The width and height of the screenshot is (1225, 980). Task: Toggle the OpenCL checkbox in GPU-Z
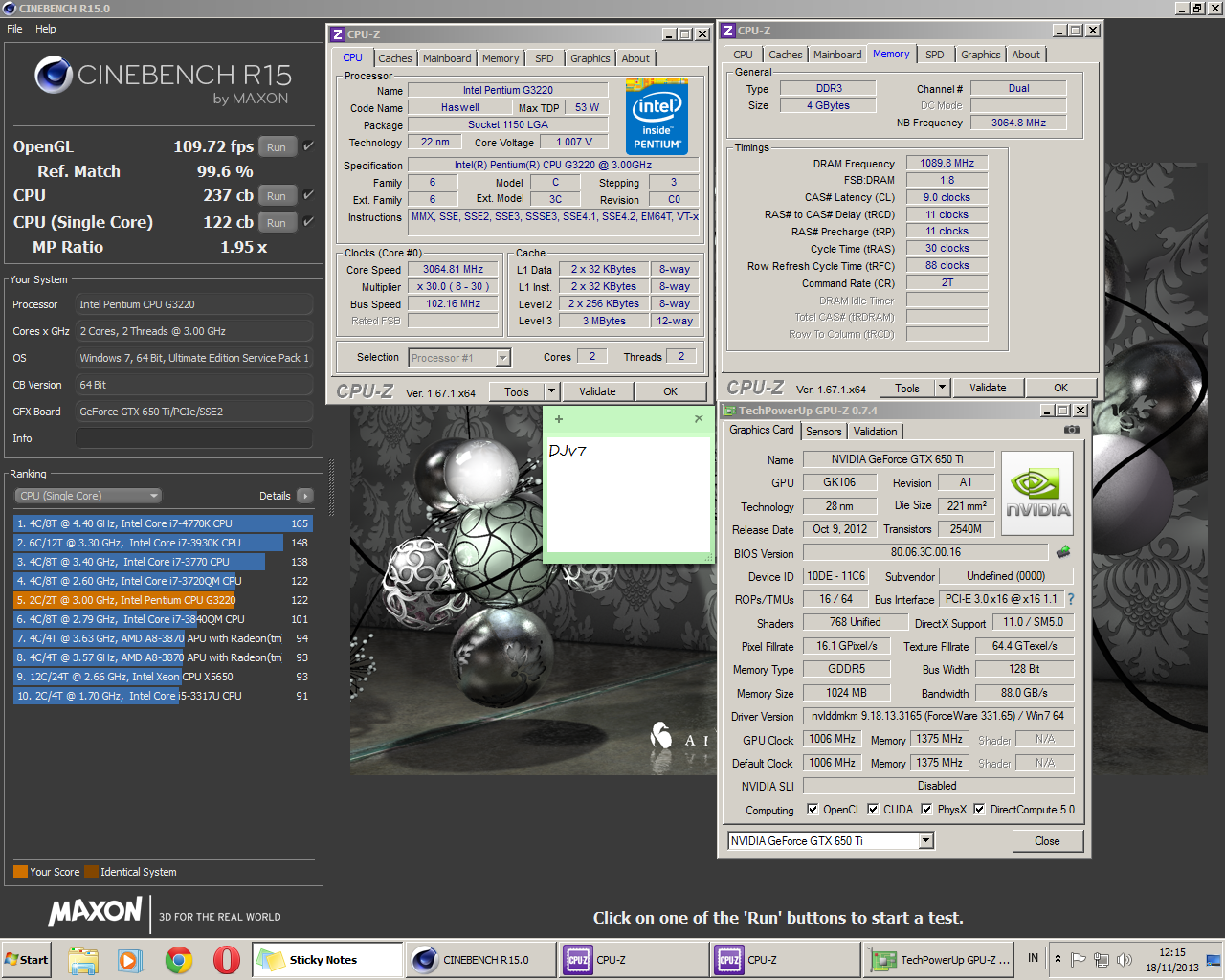[x=813, y=809]
